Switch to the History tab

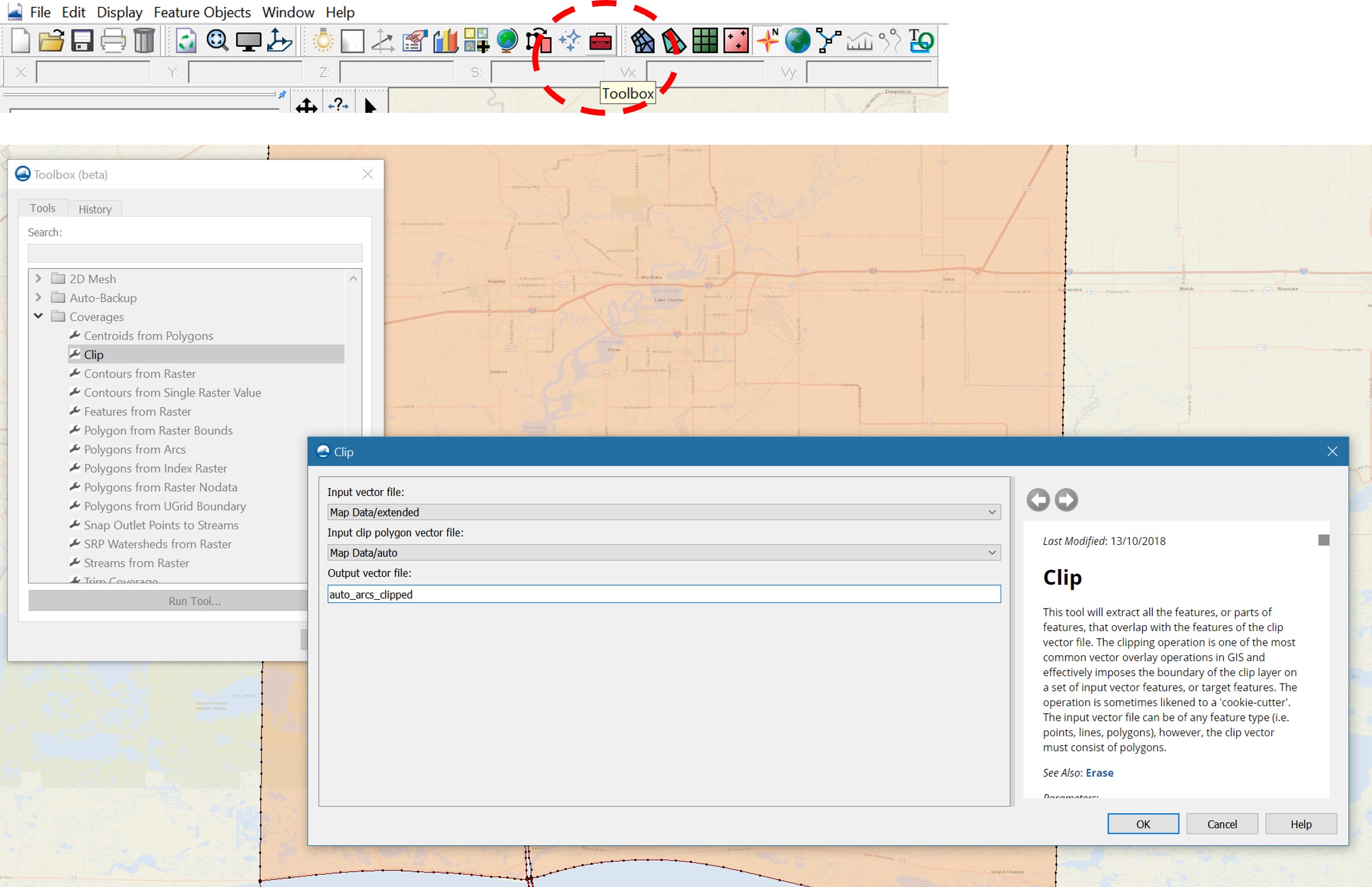(94, 209)
